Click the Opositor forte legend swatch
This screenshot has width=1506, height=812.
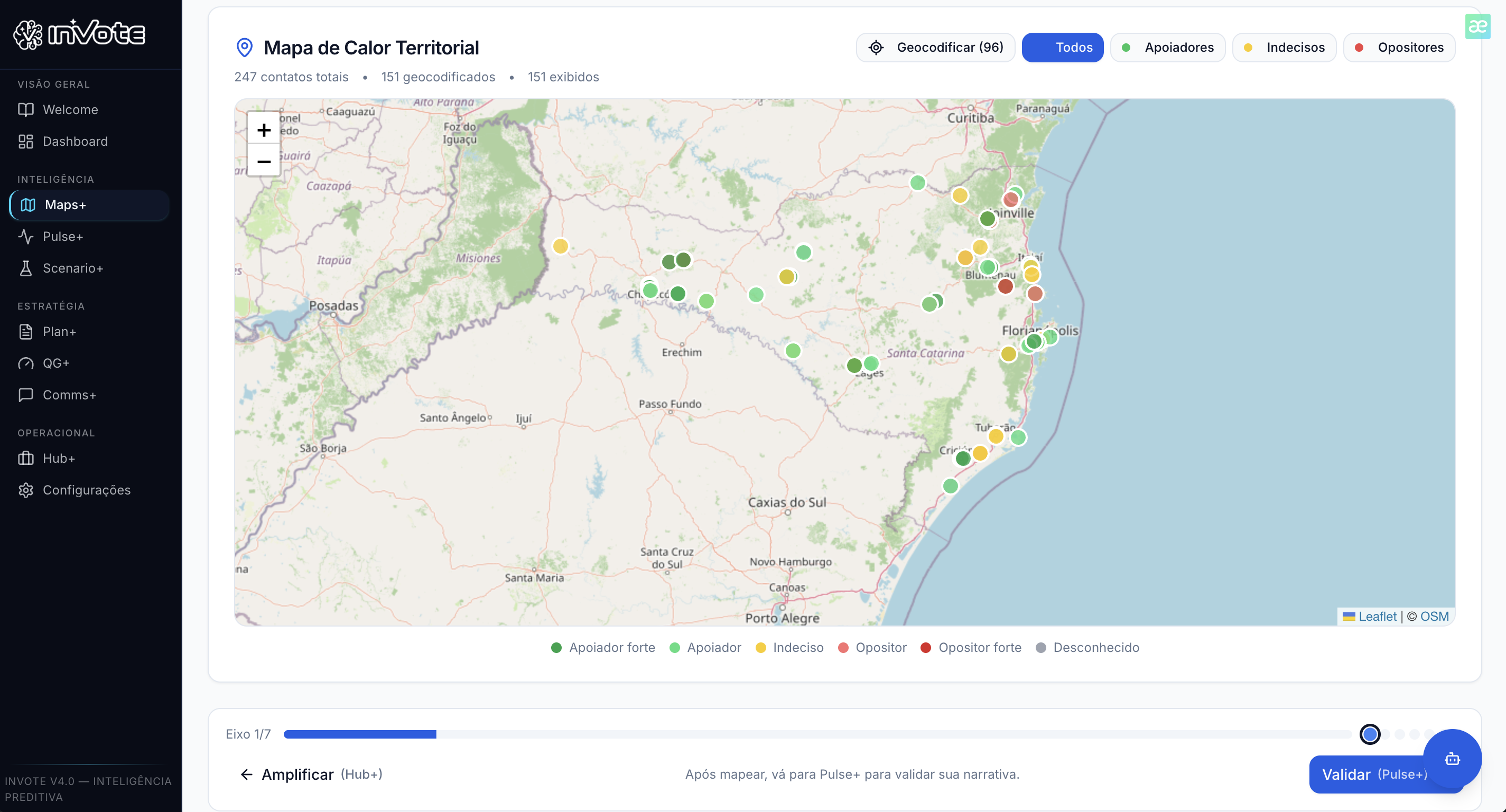925,648
